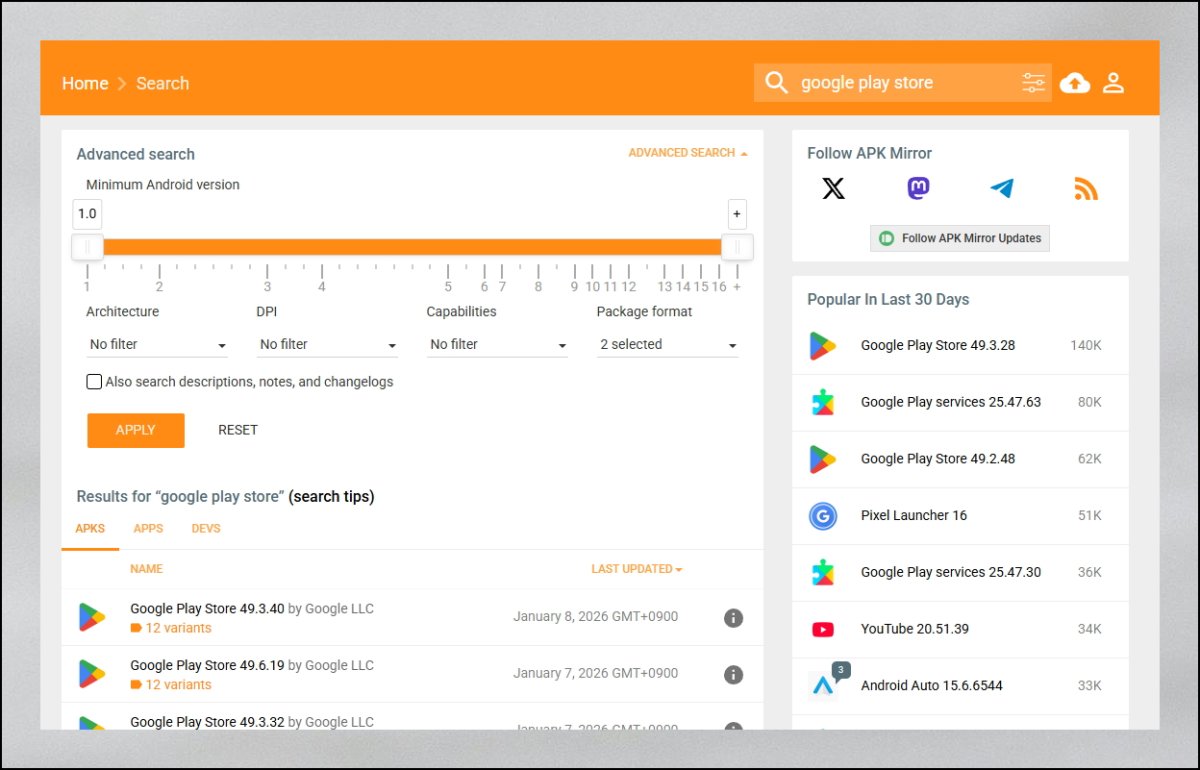Open the DPI filter dropdown
This screenshot has height=770, width=1200.
coord(327,344)
